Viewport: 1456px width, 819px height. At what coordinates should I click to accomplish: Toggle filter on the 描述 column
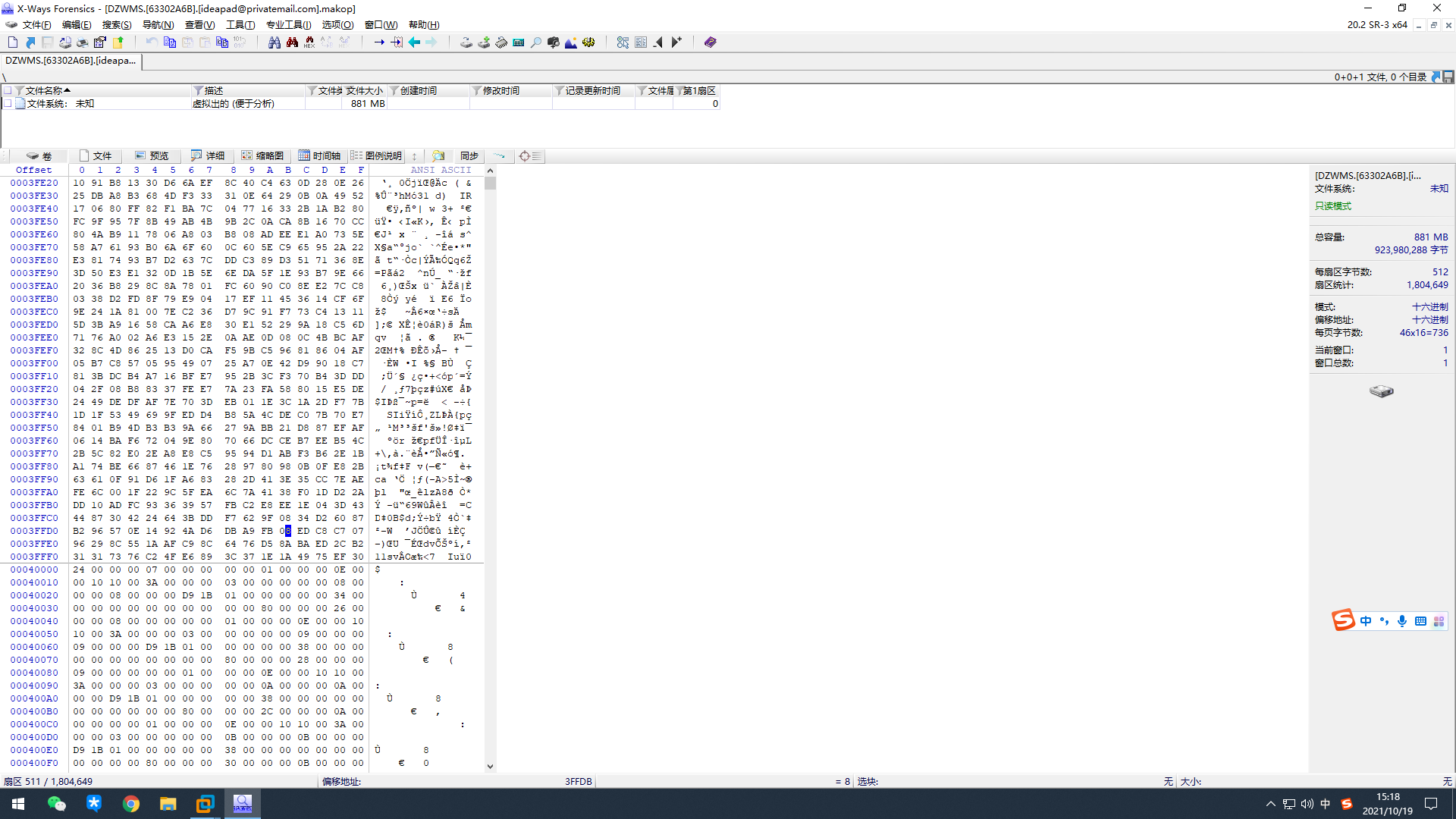[x=198, y=90]
